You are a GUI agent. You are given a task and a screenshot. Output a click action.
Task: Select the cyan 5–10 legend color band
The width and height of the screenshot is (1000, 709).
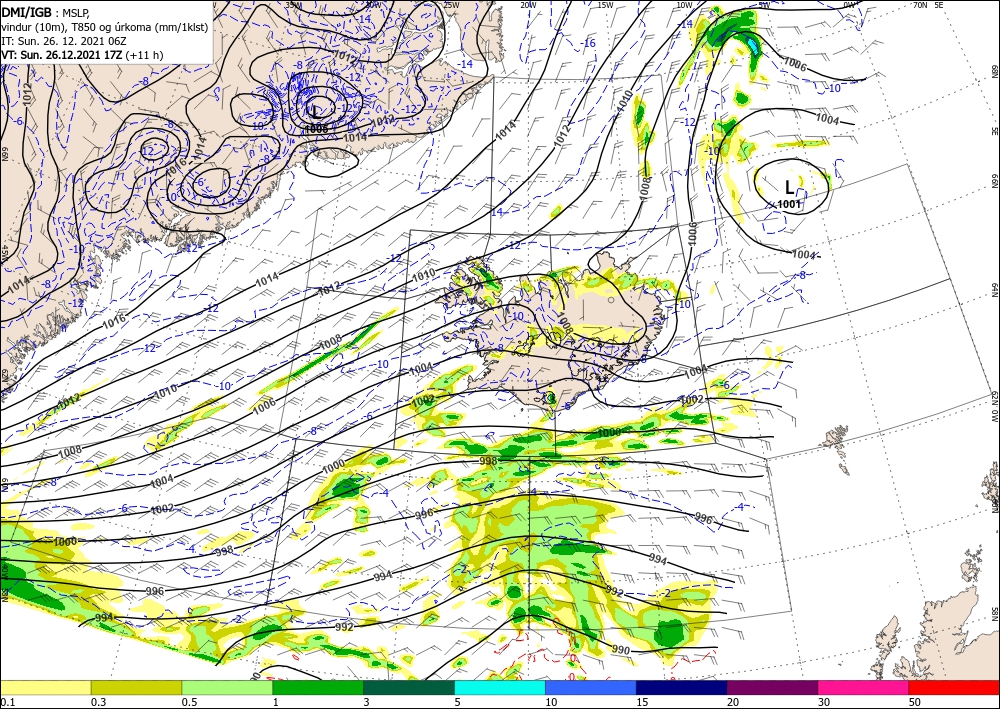(500, 688)
